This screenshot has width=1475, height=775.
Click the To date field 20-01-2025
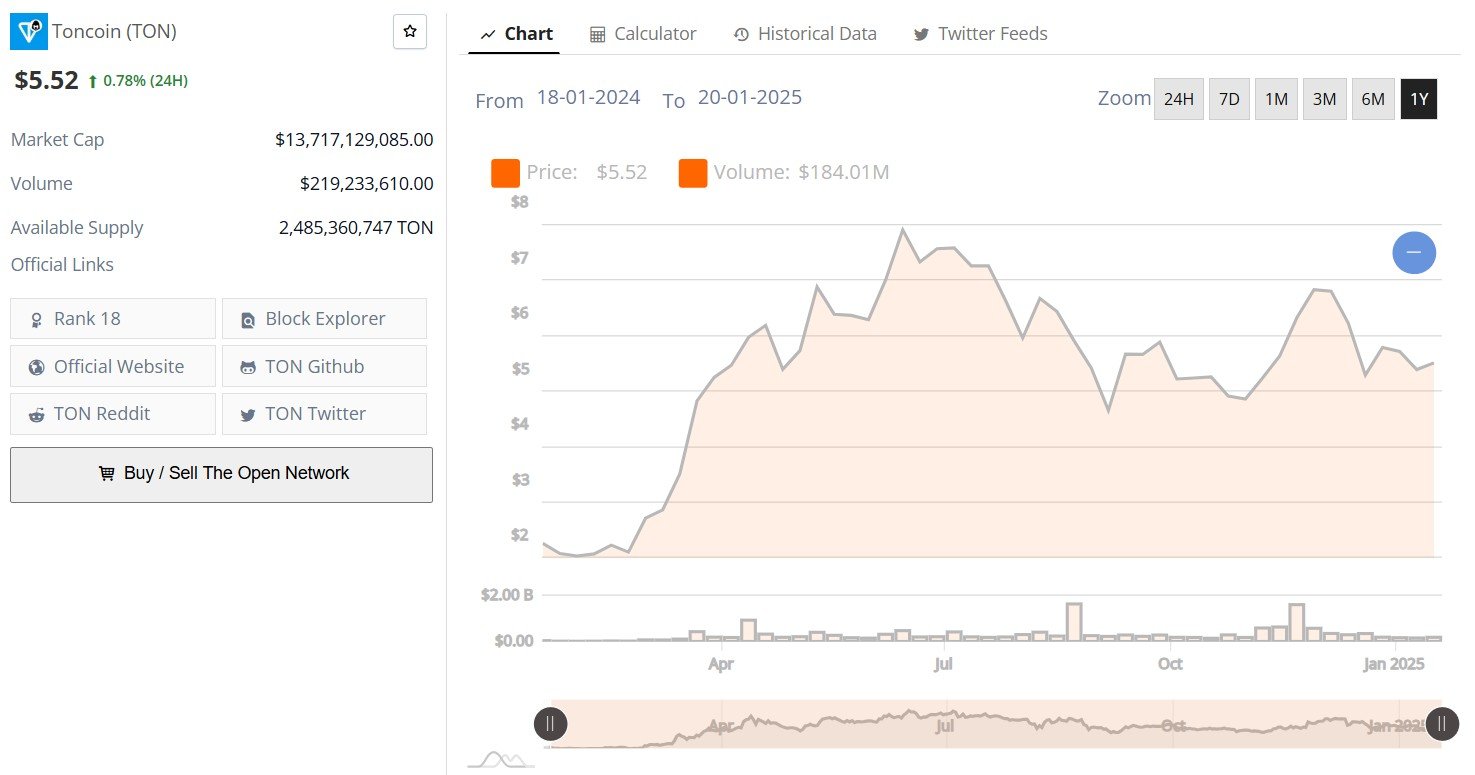pyautogui.click(x=750, y=98)
